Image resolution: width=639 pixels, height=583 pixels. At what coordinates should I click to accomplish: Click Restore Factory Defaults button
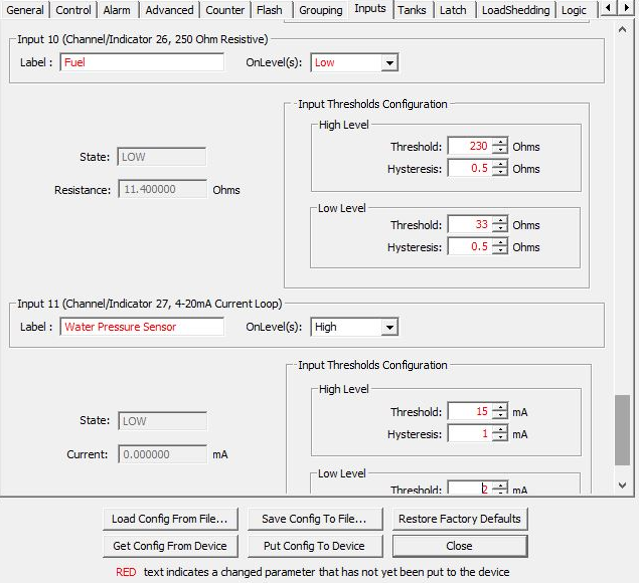459,519
